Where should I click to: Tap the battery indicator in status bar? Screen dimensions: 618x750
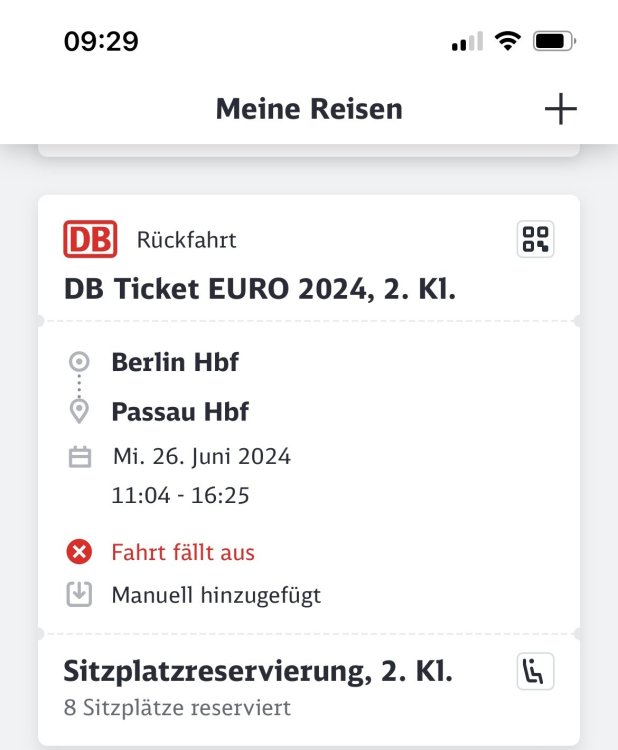point(554,41)
